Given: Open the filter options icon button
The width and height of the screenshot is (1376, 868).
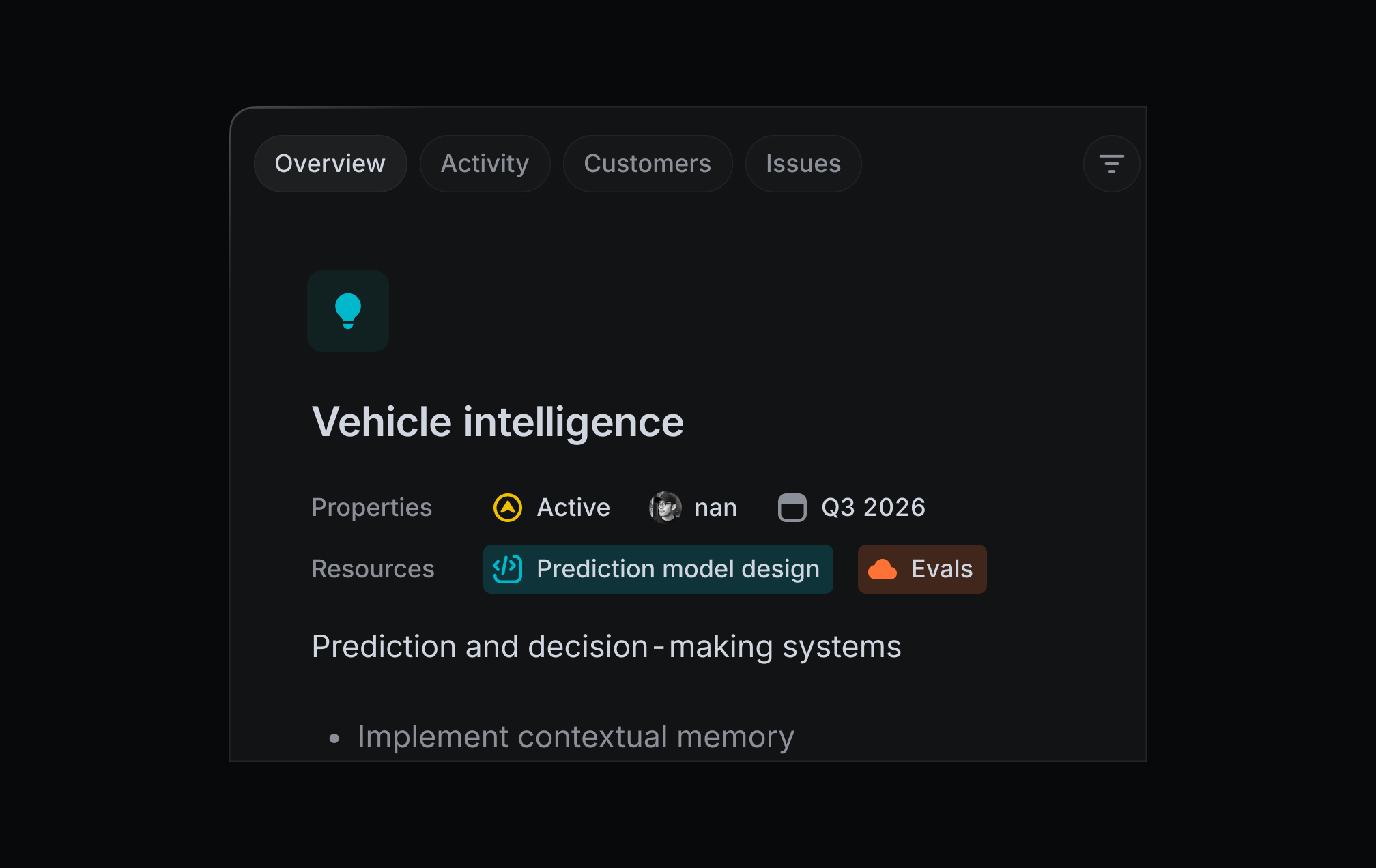Looking at the screenshot, I should tap(1111, 164).
